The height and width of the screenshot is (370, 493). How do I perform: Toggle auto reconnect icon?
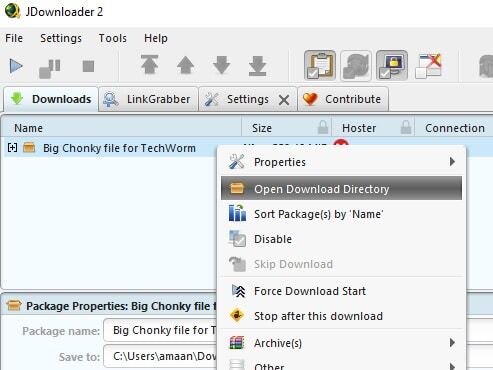coord(356,65)
